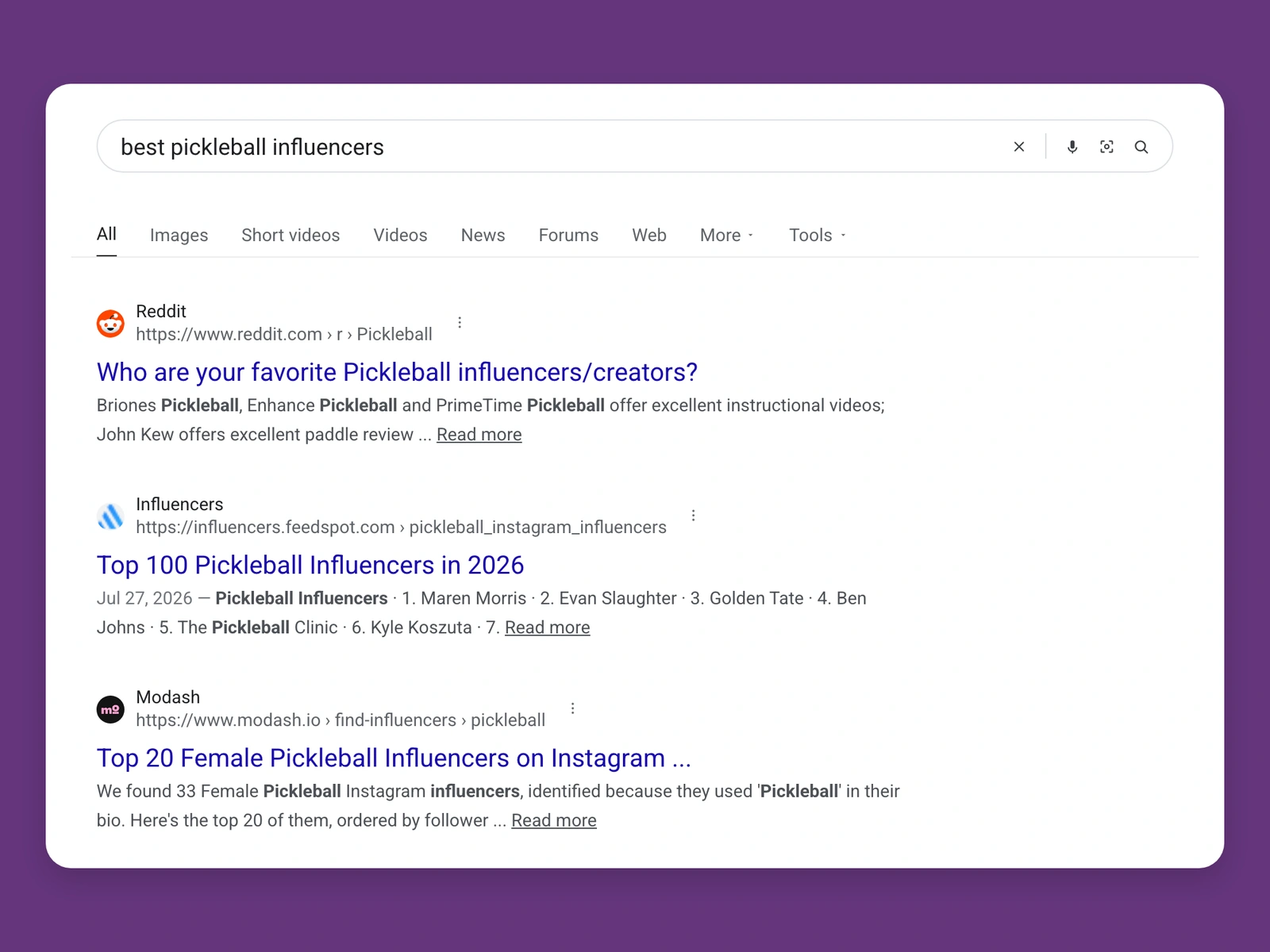Open image search via camera lens icon

[x=1106, y=147]
